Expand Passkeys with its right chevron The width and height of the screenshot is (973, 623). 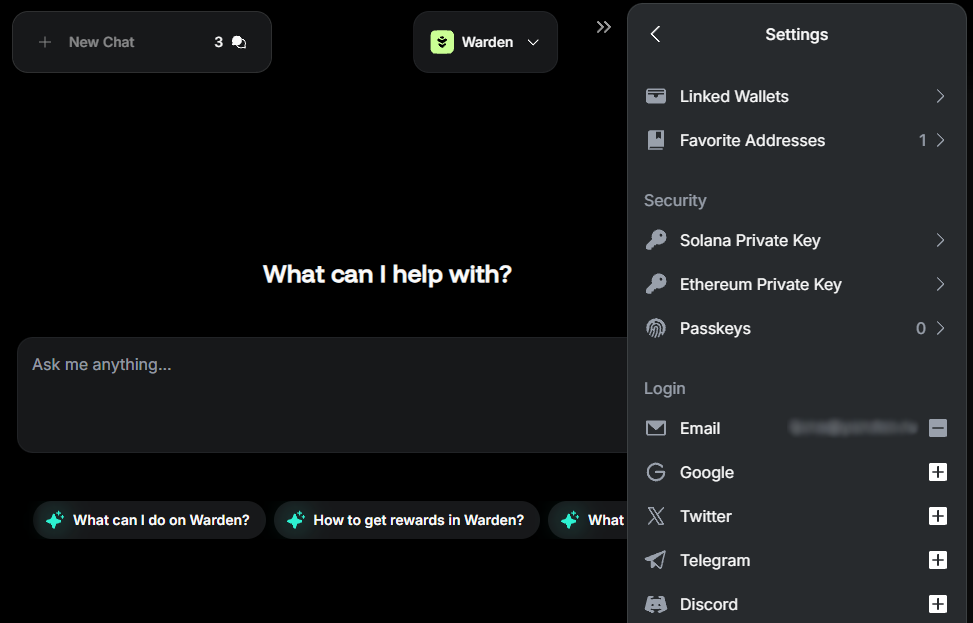[941, 328]
